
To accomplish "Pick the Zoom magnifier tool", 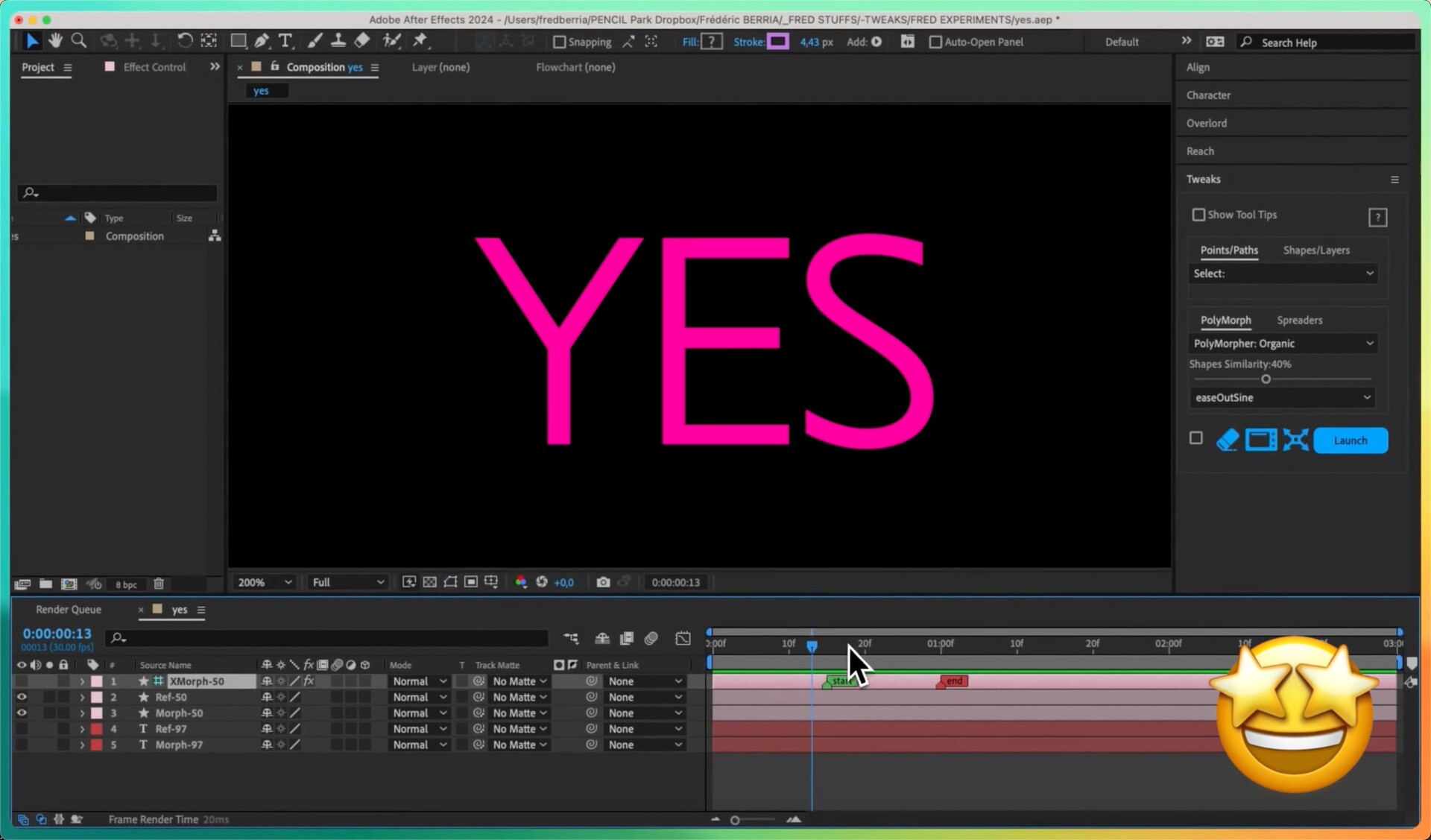I will [78, 41].
